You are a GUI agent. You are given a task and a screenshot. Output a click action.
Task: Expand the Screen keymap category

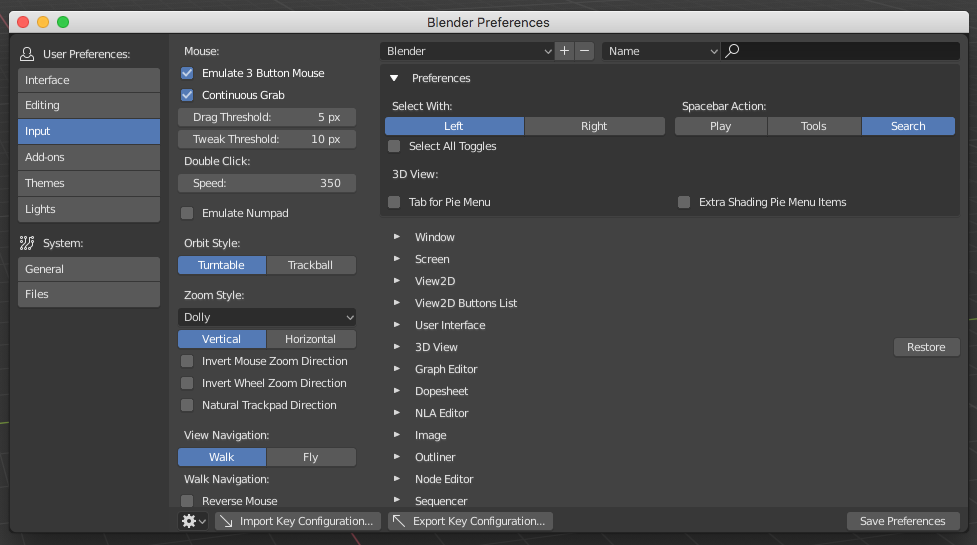396,258
